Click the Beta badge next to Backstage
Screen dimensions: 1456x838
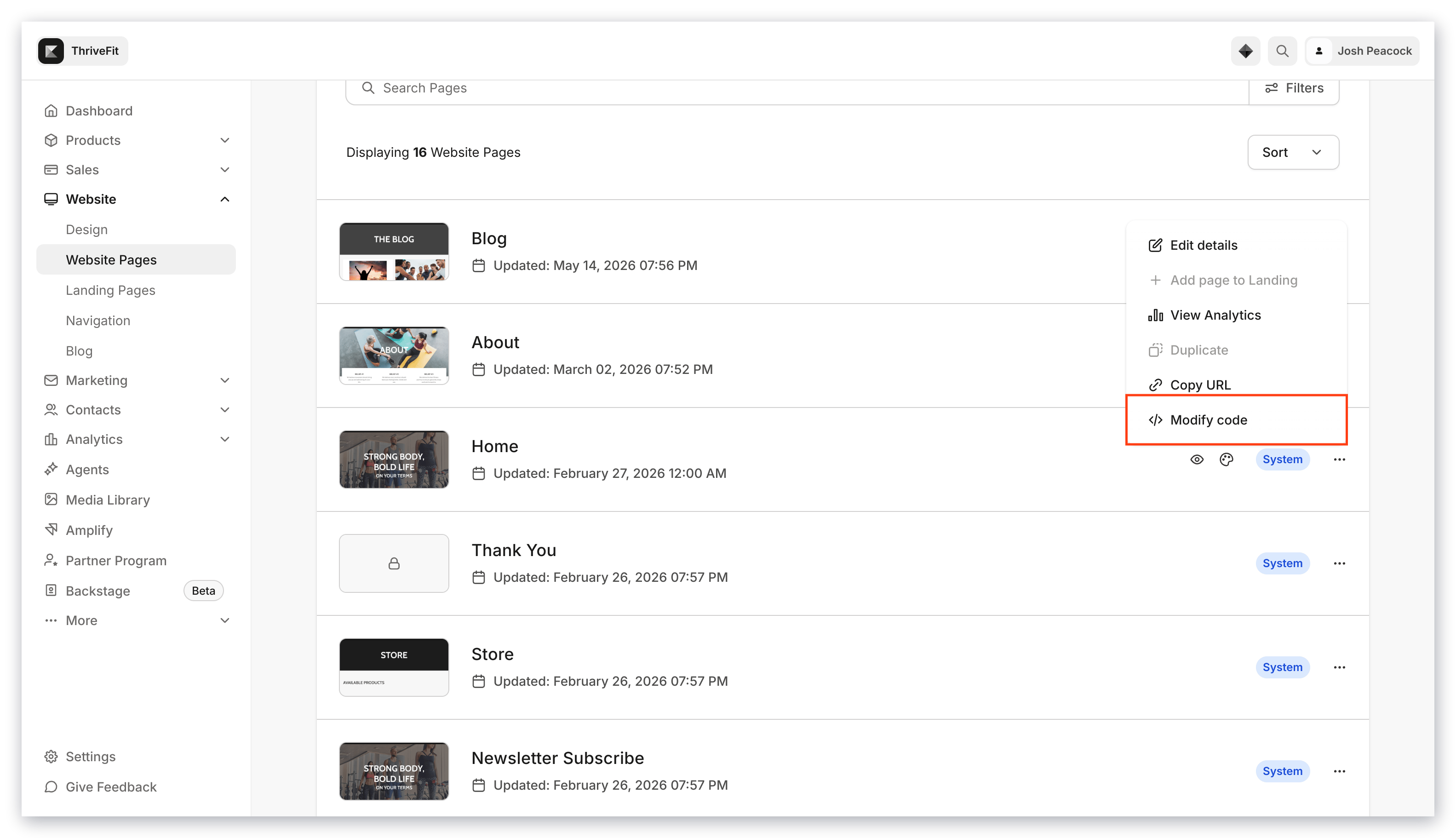tap(203, 591)
